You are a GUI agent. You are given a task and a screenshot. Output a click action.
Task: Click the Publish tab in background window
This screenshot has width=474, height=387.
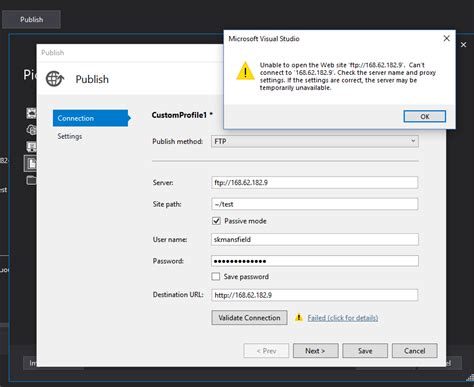[x=32, y=19]
